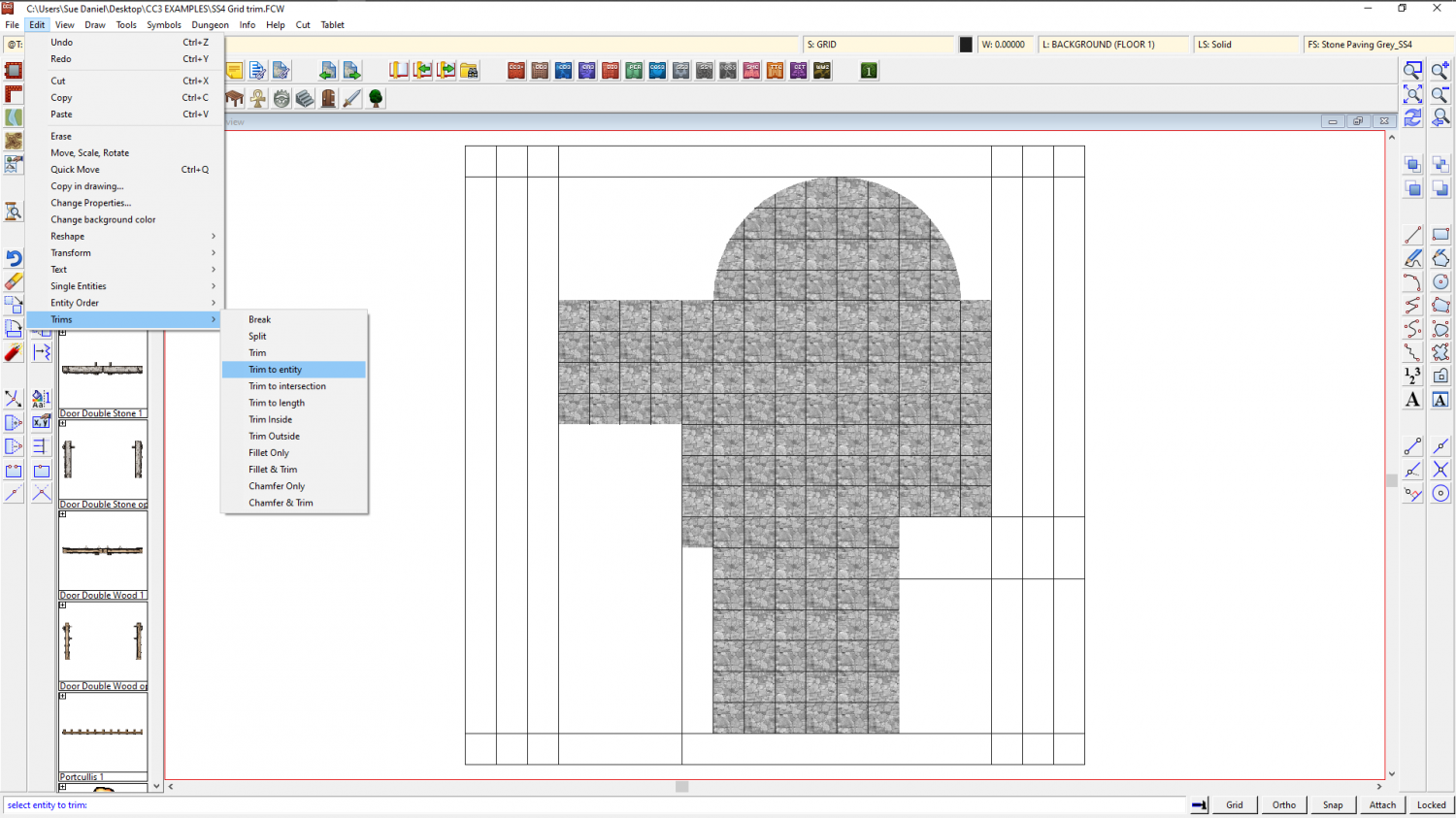Click the sword weapon symbols icon
Screen dimensions: 1456x818
351,98
